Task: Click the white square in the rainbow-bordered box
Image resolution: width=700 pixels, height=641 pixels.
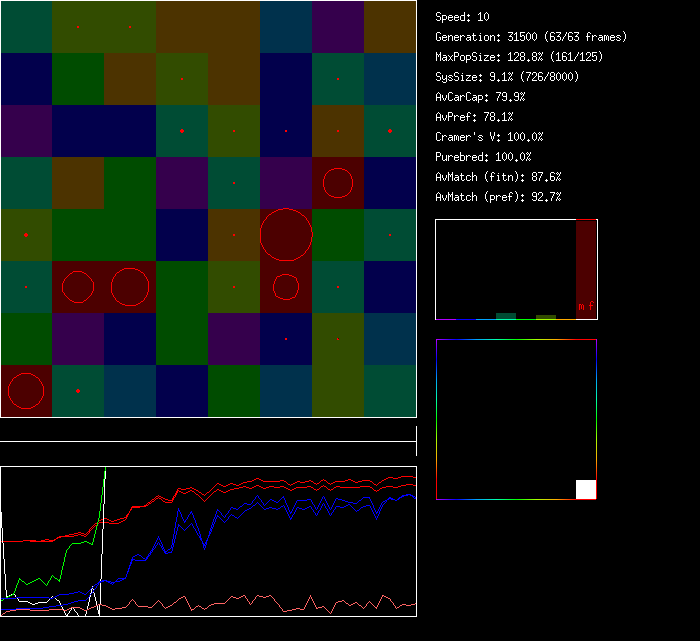Action: click(x=586, y=489)
